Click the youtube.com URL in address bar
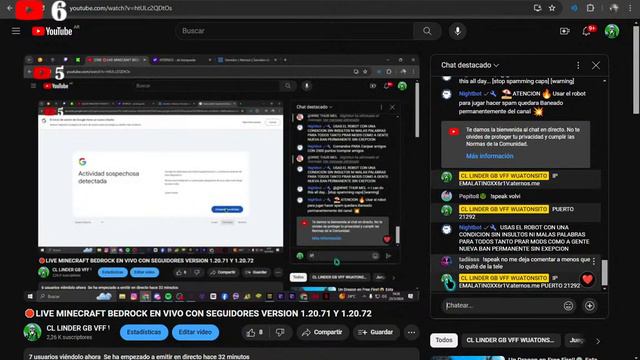640x360 pixels. coord(121,8)
